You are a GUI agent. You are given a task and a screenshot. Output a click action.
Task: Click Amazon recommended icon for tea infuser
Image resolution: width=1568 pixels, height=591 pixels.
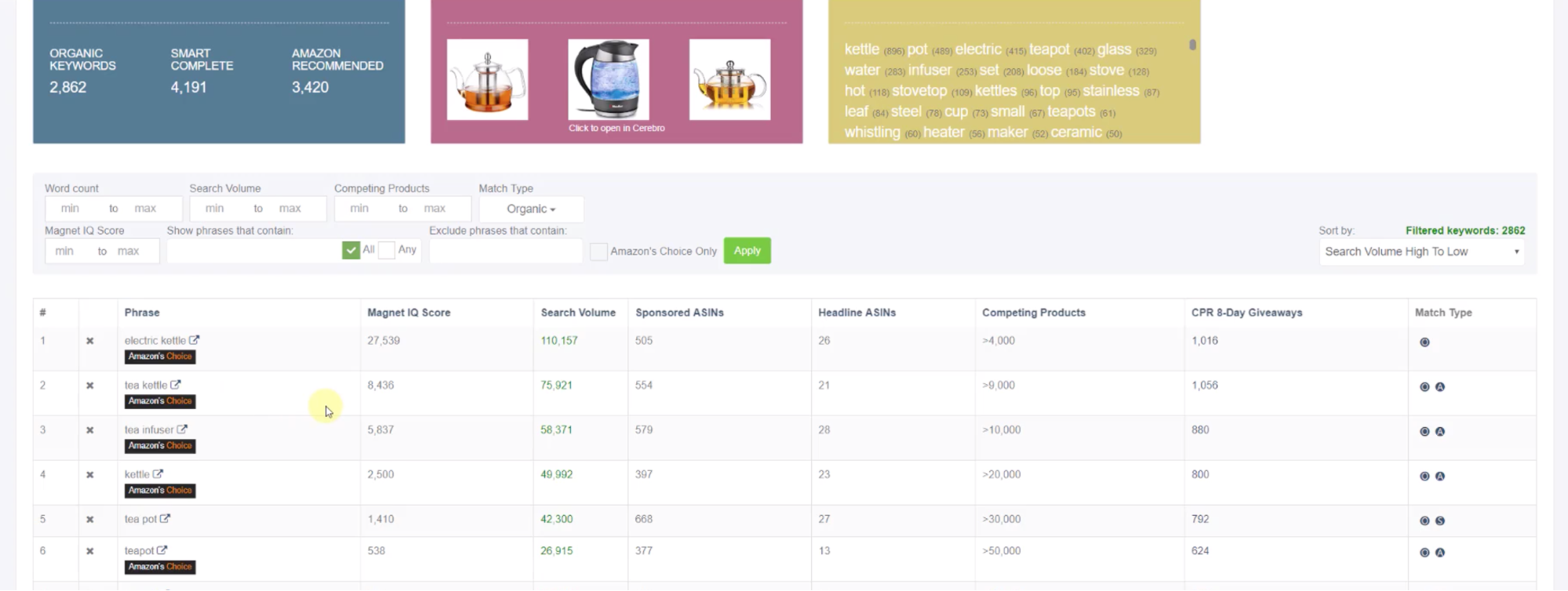(x=1440, y=432)
